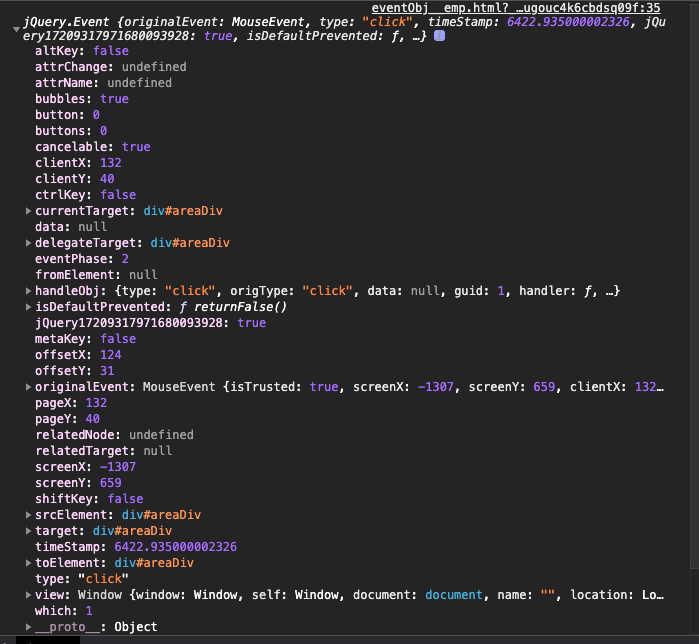The height and width of the screenshot is (644, 699).
Task: Select the clientX: 132 value
Action: click(x=111, y=163)
